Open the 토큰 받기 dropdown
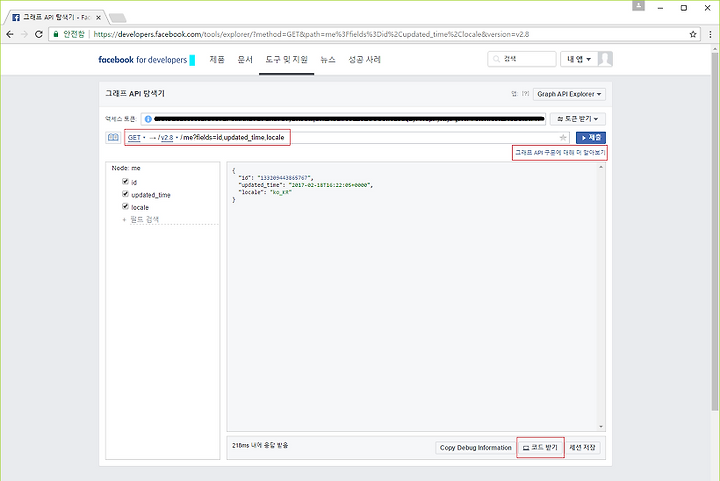 578,119
